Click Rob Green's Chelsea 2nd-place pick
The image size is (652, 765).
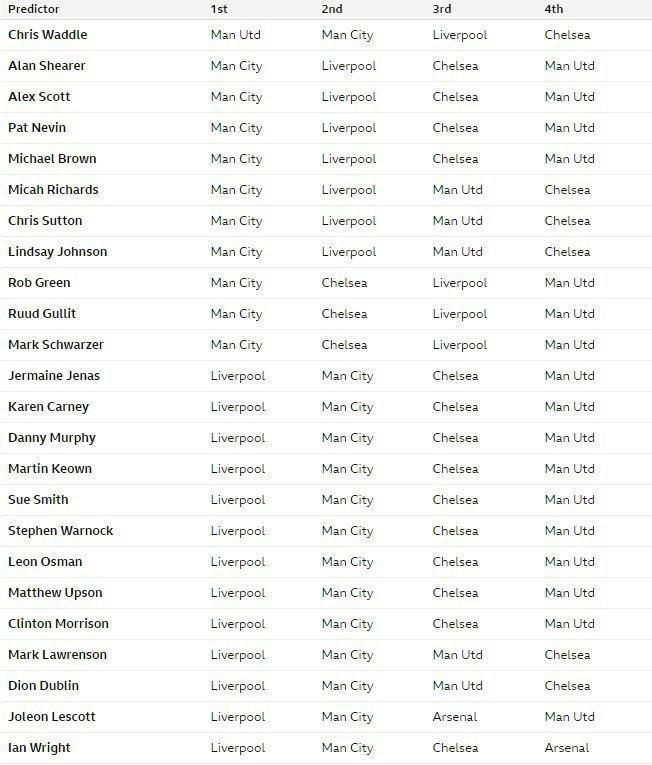tap(344, 283)
